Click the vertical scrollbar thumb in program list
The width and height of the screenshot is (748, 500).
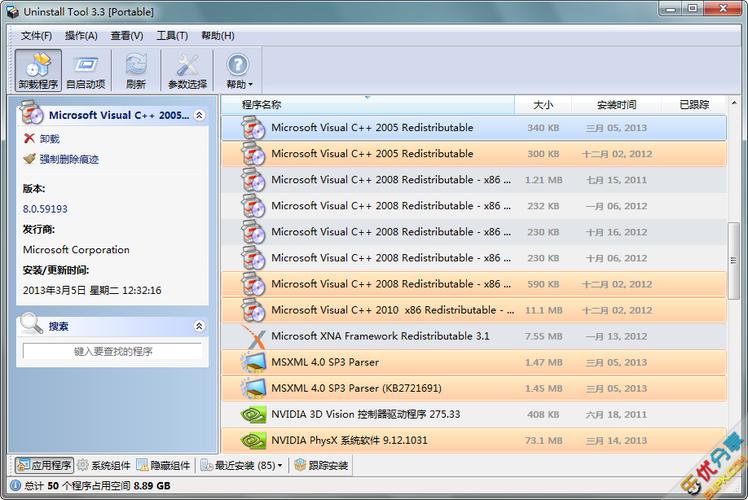pyautogui.click(x=733, y=260)
